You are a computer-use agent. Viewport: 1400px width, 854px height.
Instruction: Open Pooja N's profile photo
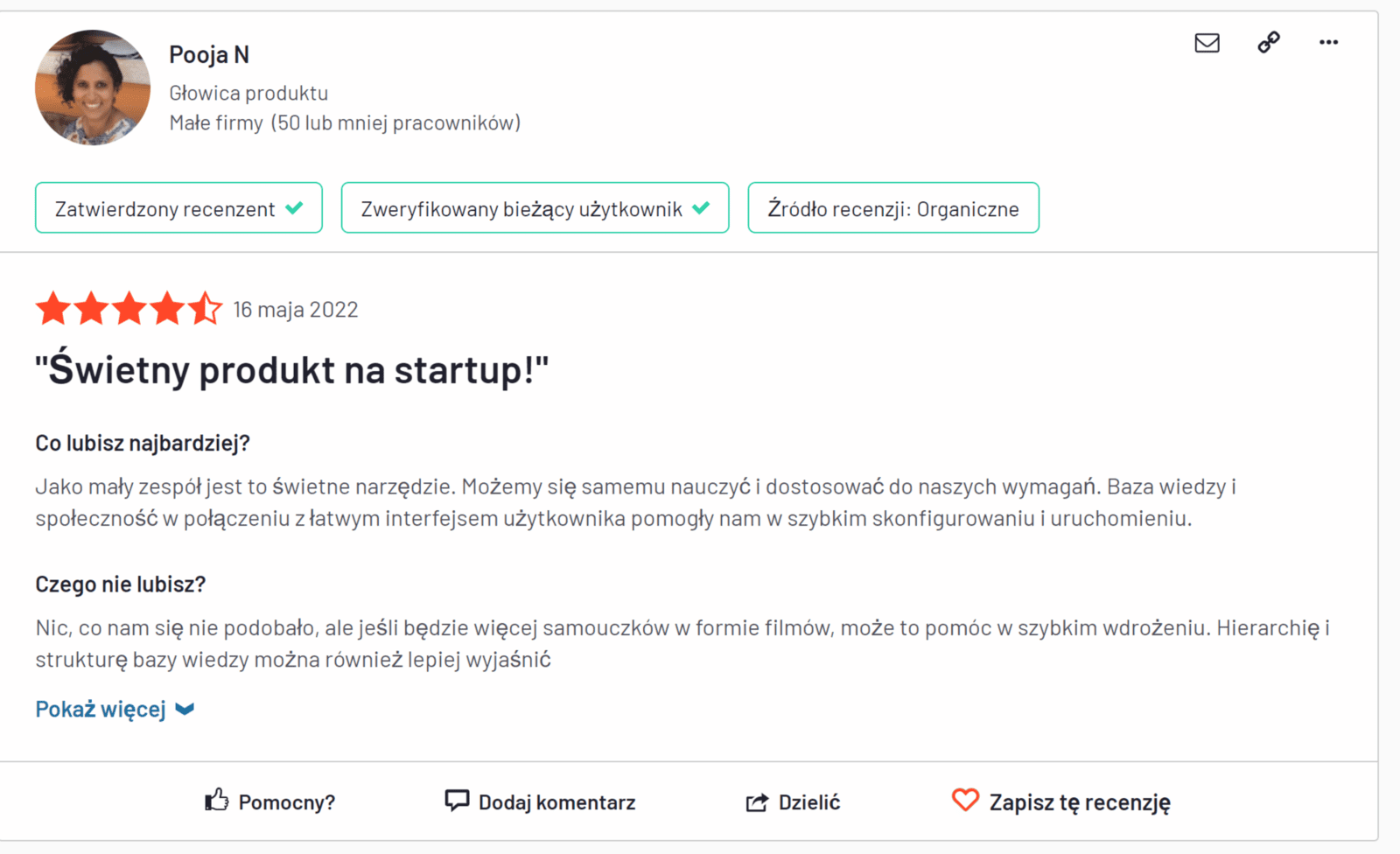coord(93,87)
